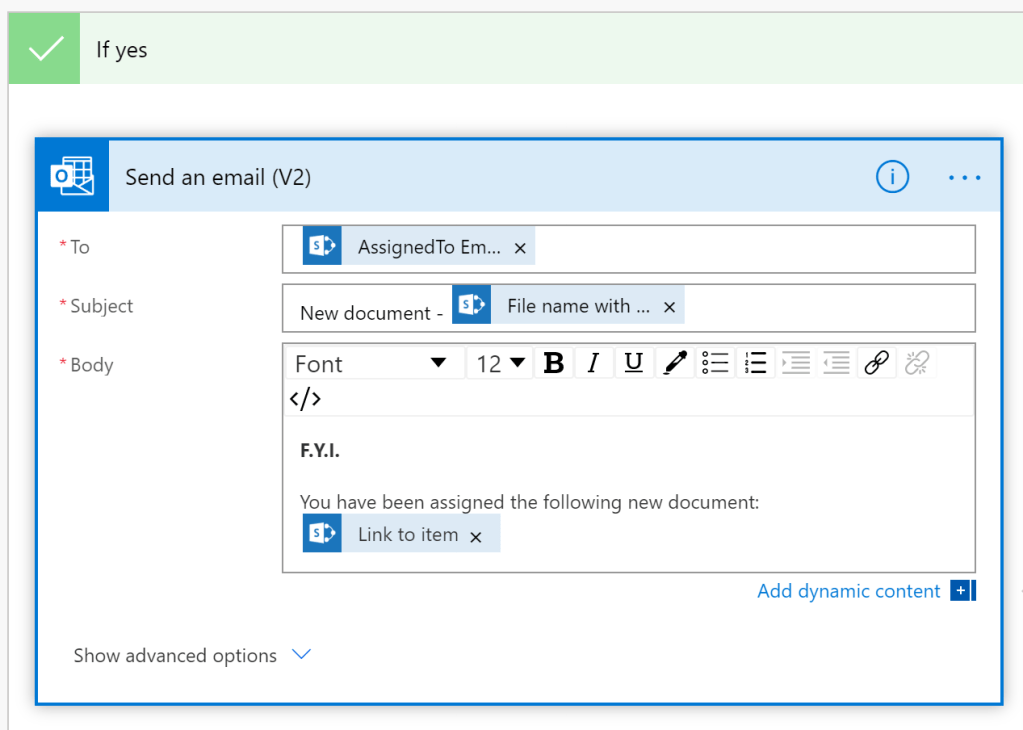Insert a hyperlink with the link icon
Image resolution: width=1023 pixels, height=730 pixels.
point(876,364)
